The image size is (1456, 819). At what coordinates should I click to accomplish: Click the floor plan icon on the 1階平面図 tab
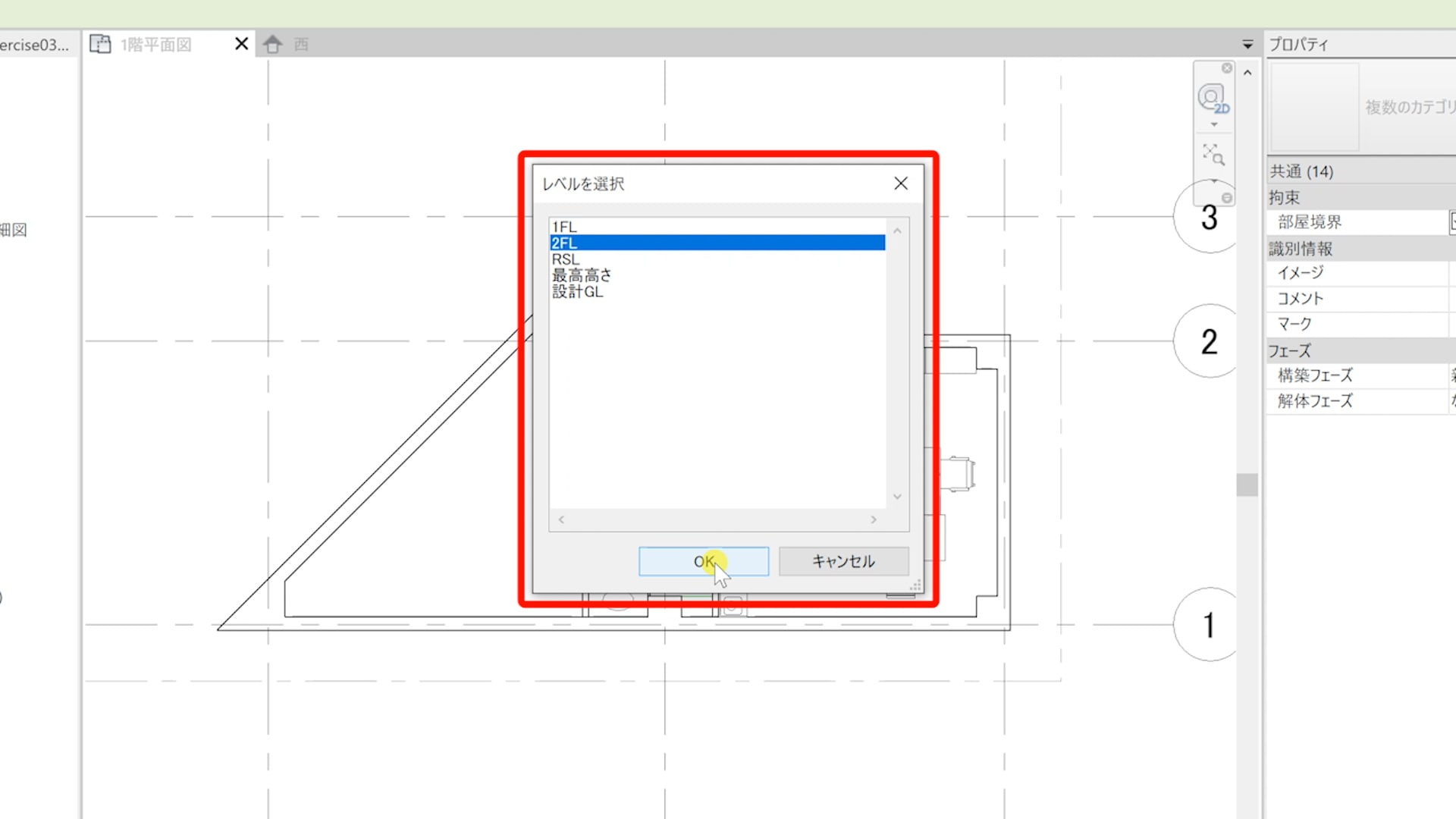click(100, 44)
